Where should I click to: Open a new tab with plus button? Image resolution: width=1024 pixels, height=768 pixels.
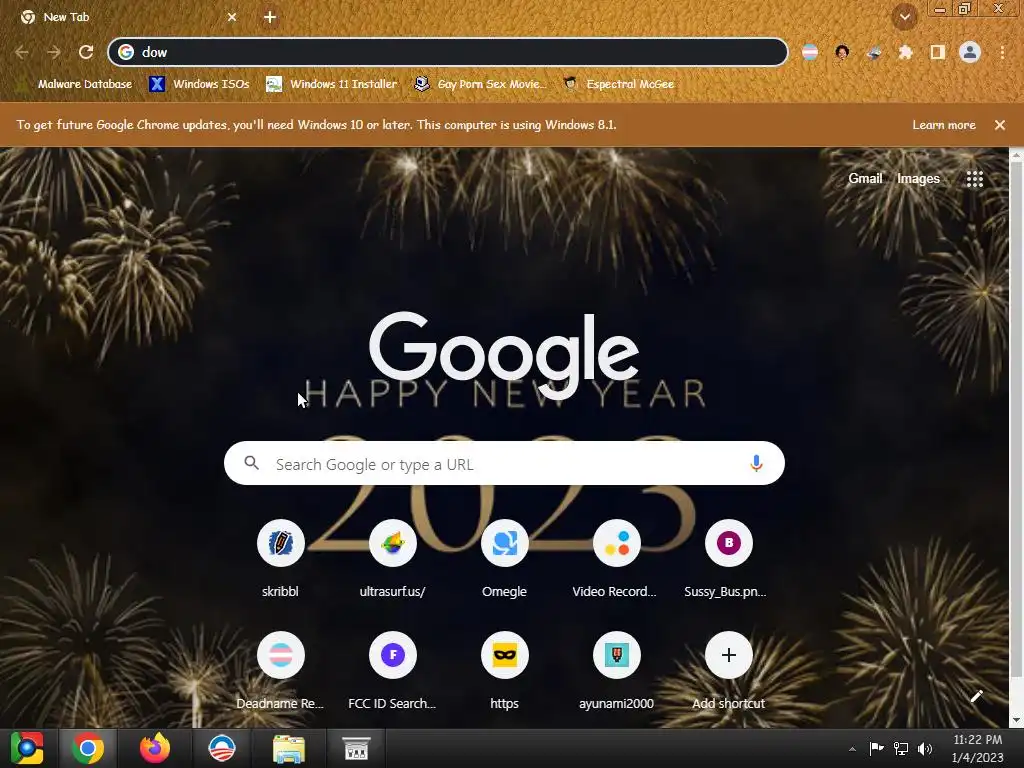click(x=270, y=17)
